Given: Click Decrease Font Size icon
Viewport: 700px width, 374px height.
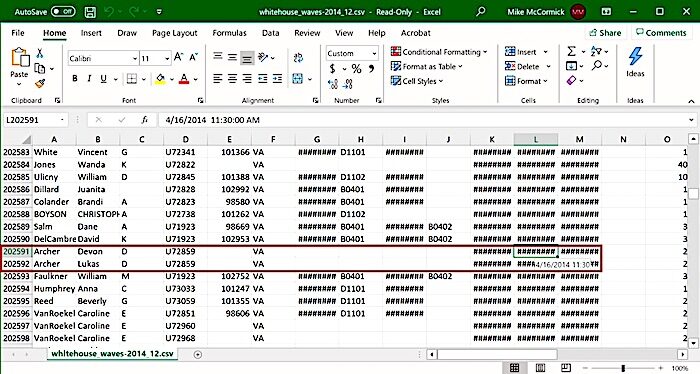Looking at the screenshot, I should tap(194, 57).
